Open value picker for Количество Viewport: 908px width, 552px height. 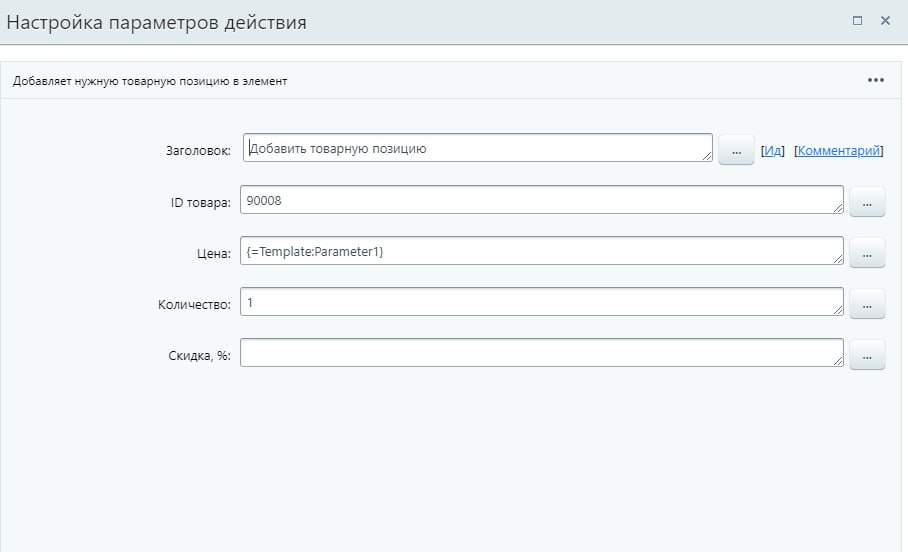867,305
